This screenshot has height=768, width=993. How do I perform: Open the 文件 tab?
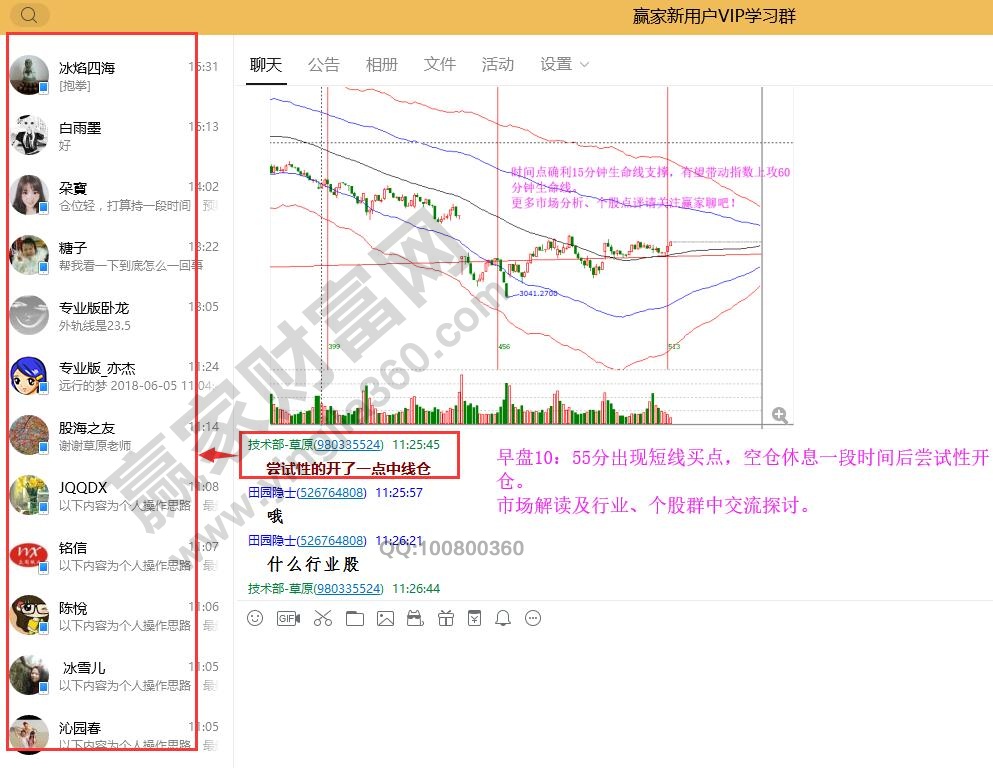click(439, 64)
